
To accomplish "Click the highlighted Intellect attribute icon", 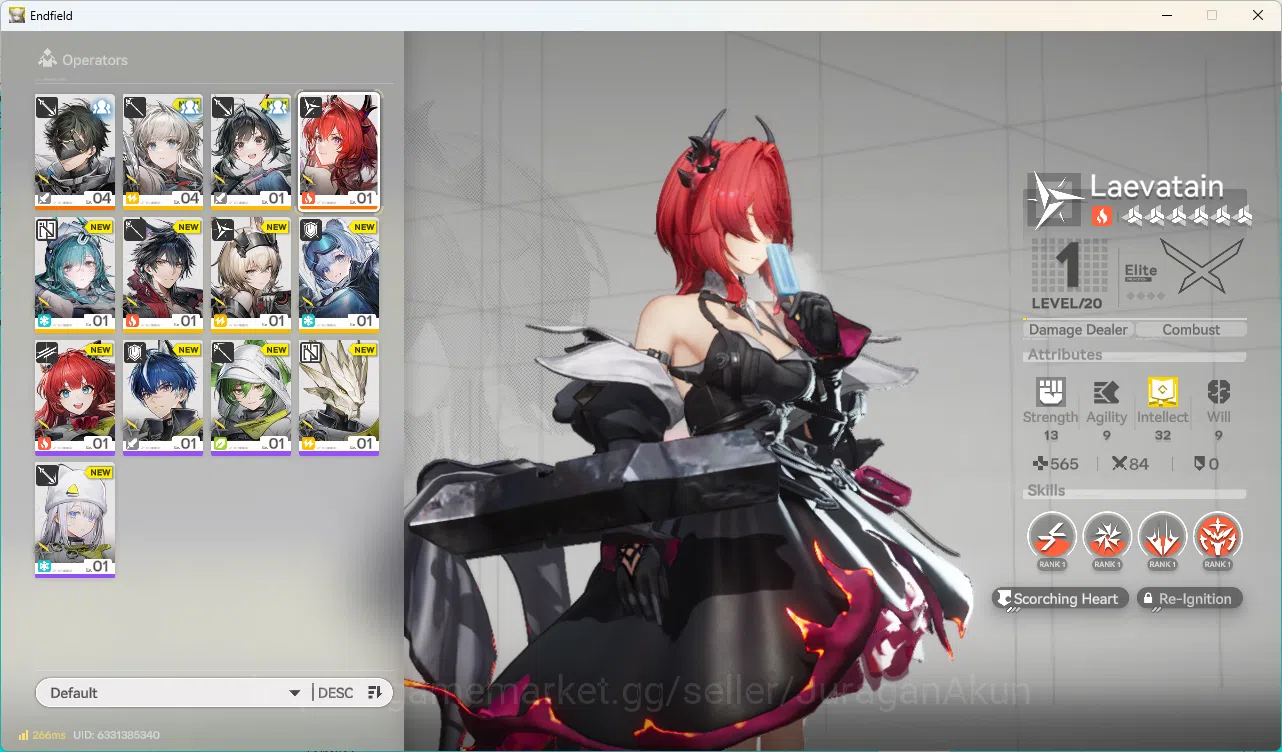I will click(x=1163, y=392).
